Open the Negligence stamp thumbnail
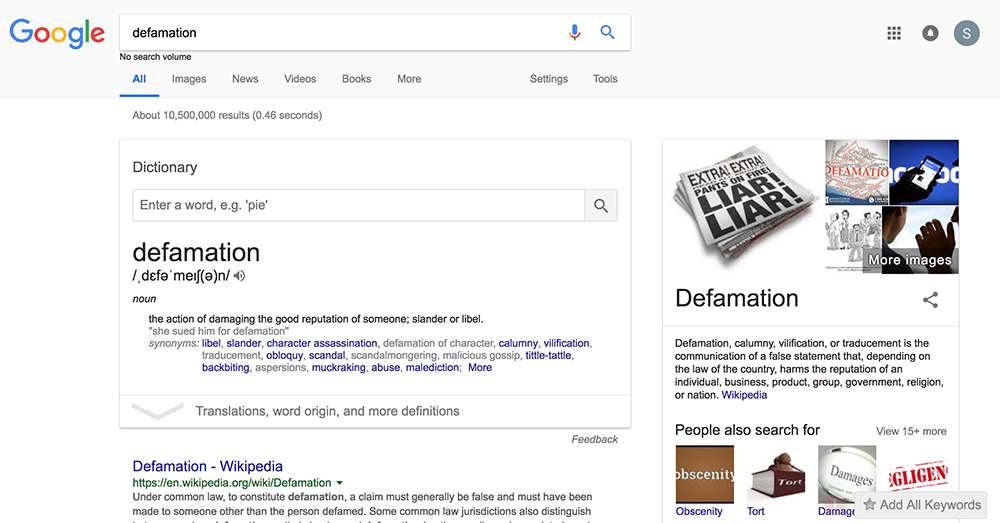Image resolution: width=1000 pixels, height=523 pixels. pos(918,475)
